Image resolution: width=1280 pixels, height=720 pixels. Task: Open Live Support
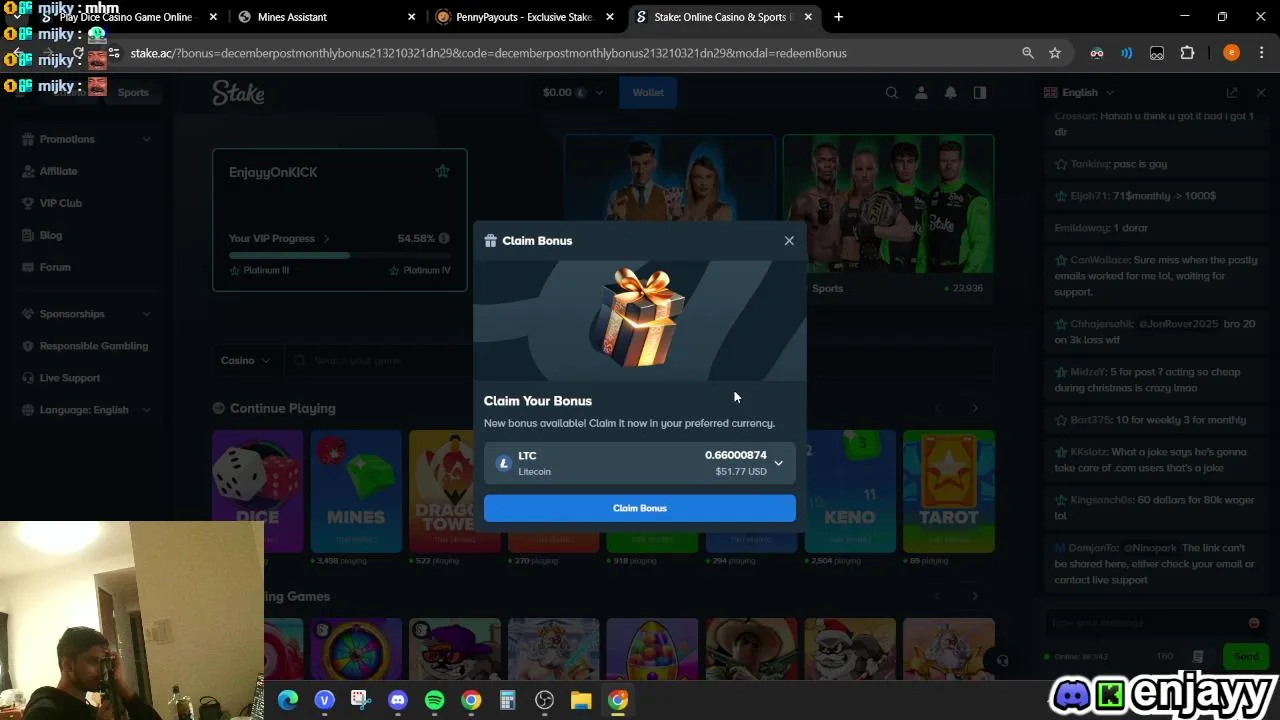(69, 378)
